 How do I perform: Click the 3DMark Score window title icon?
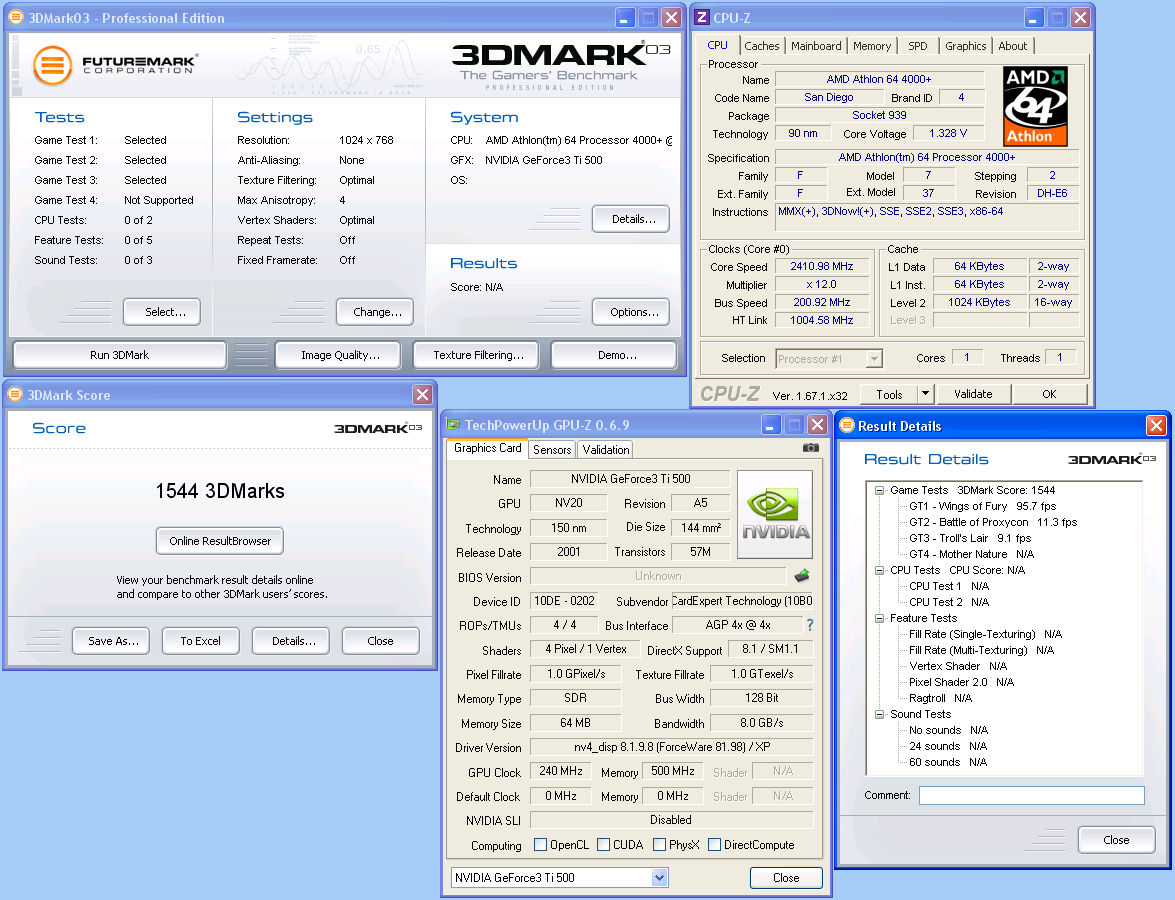click(15, 394)
